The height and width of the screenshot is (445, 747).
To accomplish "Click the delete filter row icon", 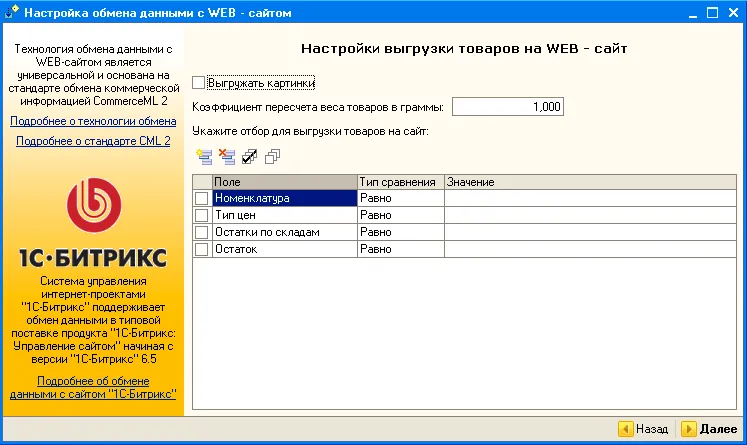I will click(x=226, y=155).
